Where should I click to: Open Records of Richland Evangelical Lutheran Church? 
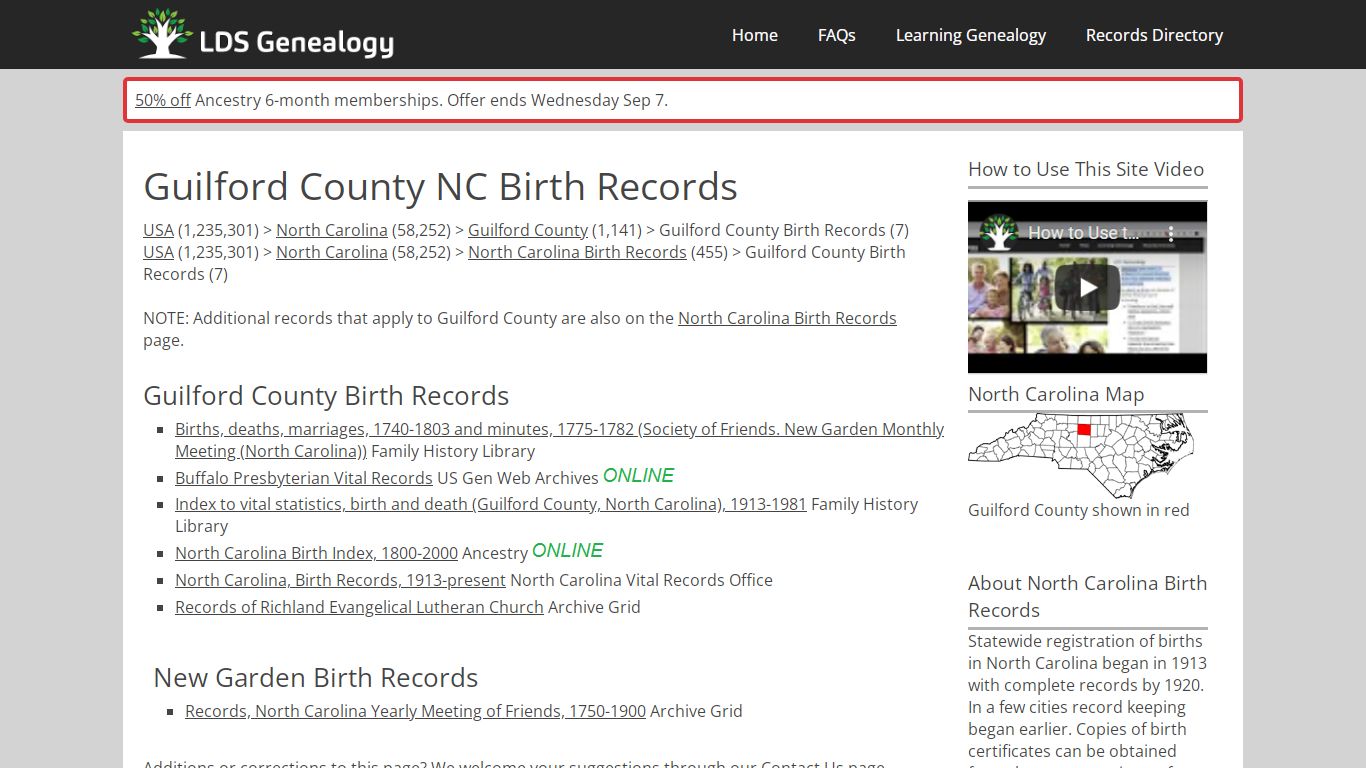(359, 607)
